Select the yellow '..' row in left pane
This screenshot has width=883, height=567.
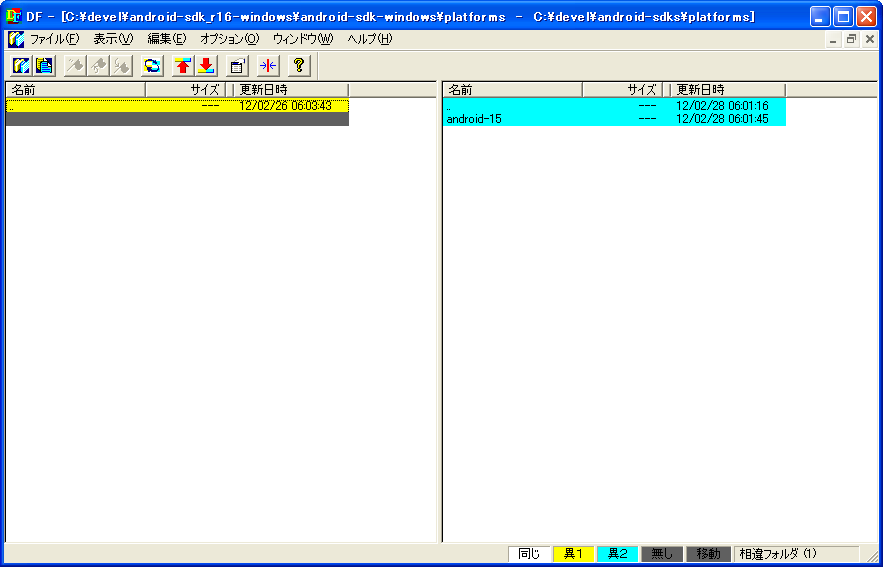click(177, 105)
